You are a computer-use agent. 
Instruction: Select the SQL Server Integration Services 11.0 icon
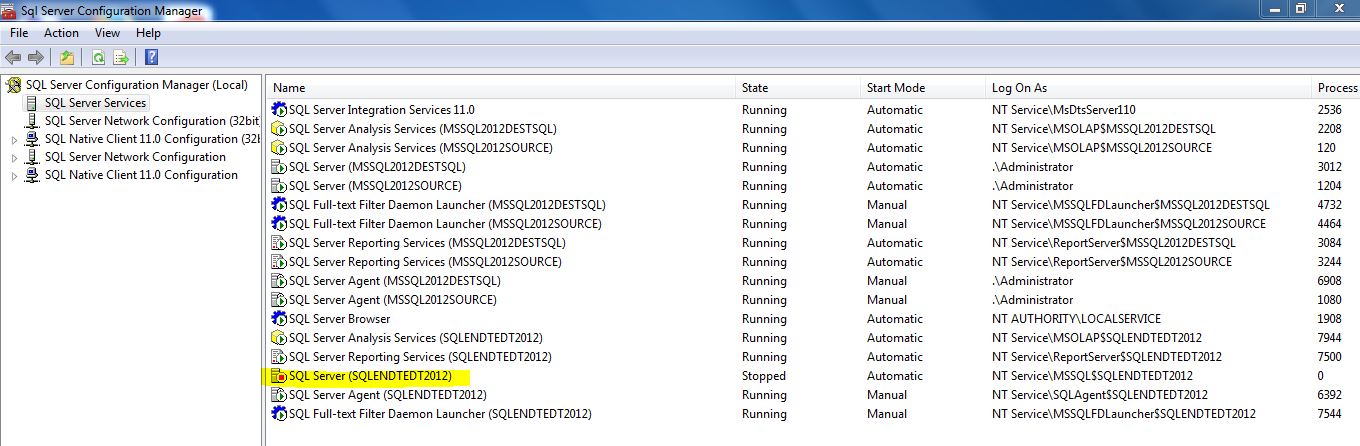pos(279,110)
